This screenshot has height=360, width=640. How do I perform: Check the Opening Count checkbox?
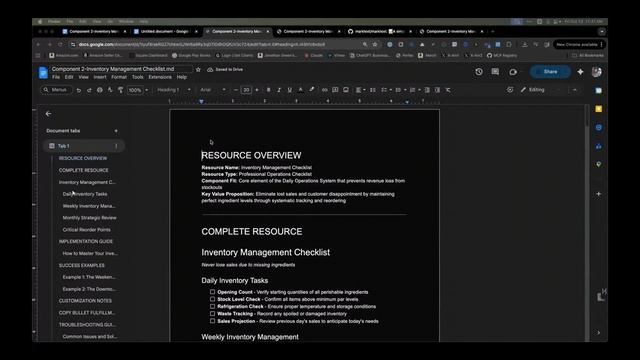(x=212, y=292)
